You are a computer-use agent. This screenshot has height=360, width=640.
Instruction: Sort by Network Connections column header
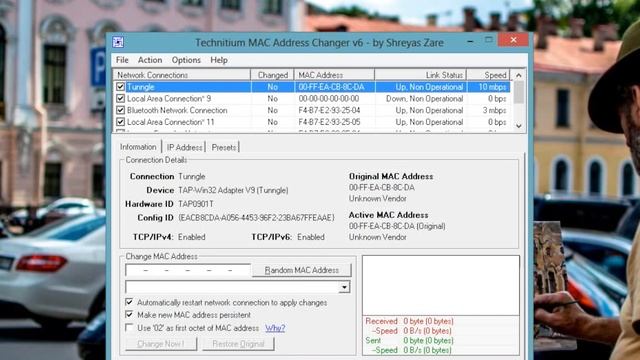(182, 75)
